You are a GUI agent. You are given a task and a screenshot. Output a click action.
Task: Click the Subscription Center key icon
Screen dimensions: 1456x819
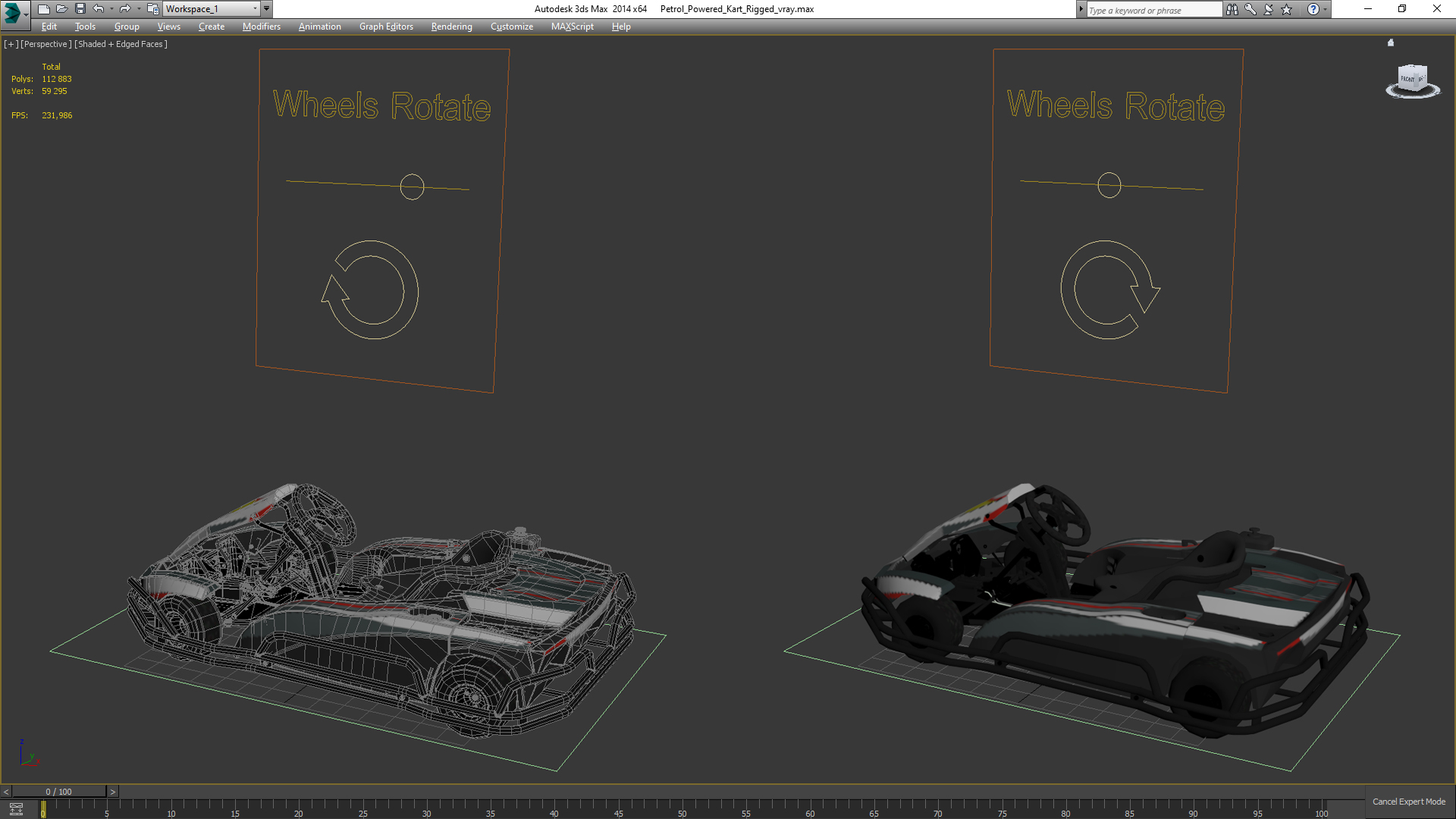pyautogui.click(x=1250, y=9)
